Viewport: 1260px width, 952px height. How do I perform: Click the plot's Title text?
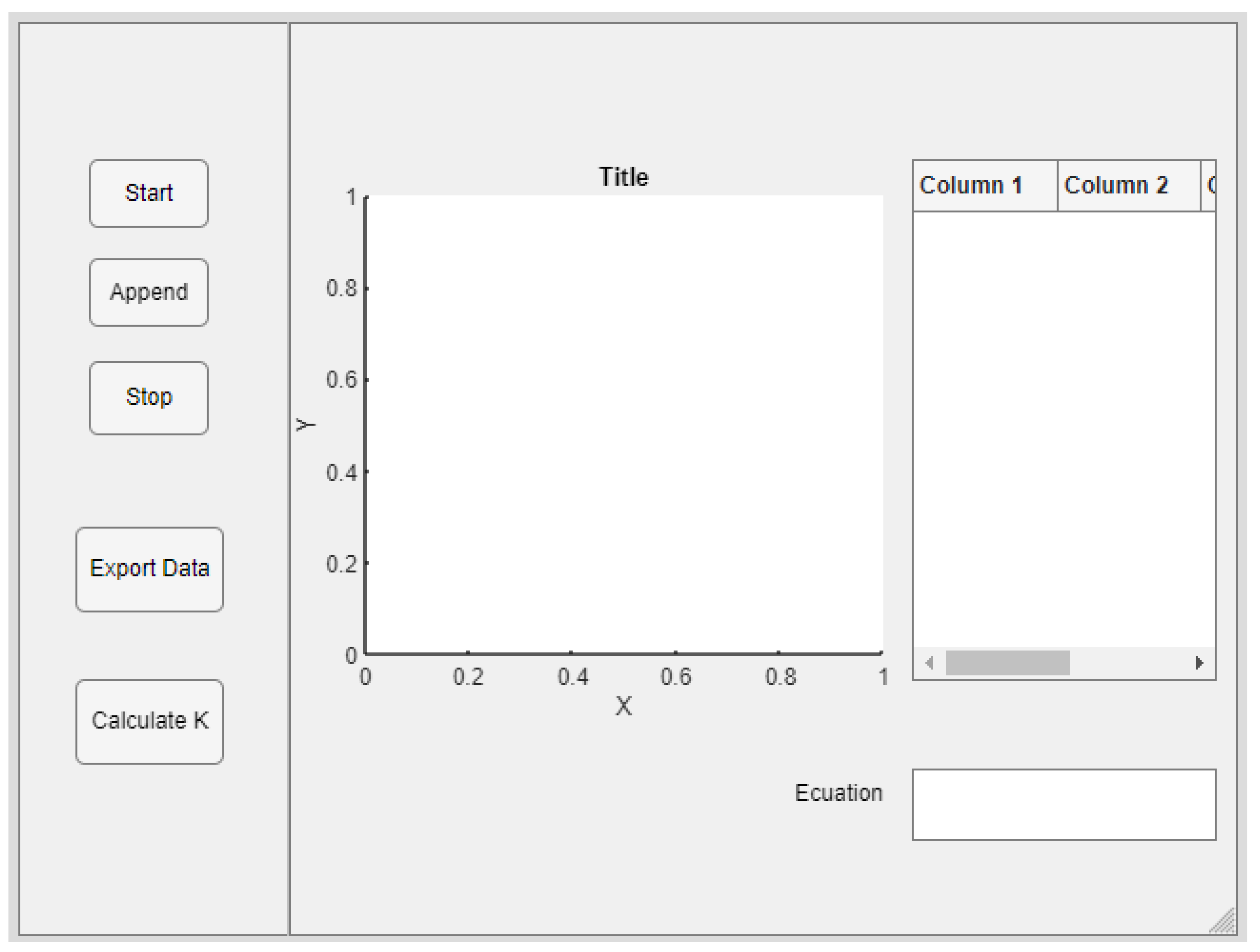point(623,177)
